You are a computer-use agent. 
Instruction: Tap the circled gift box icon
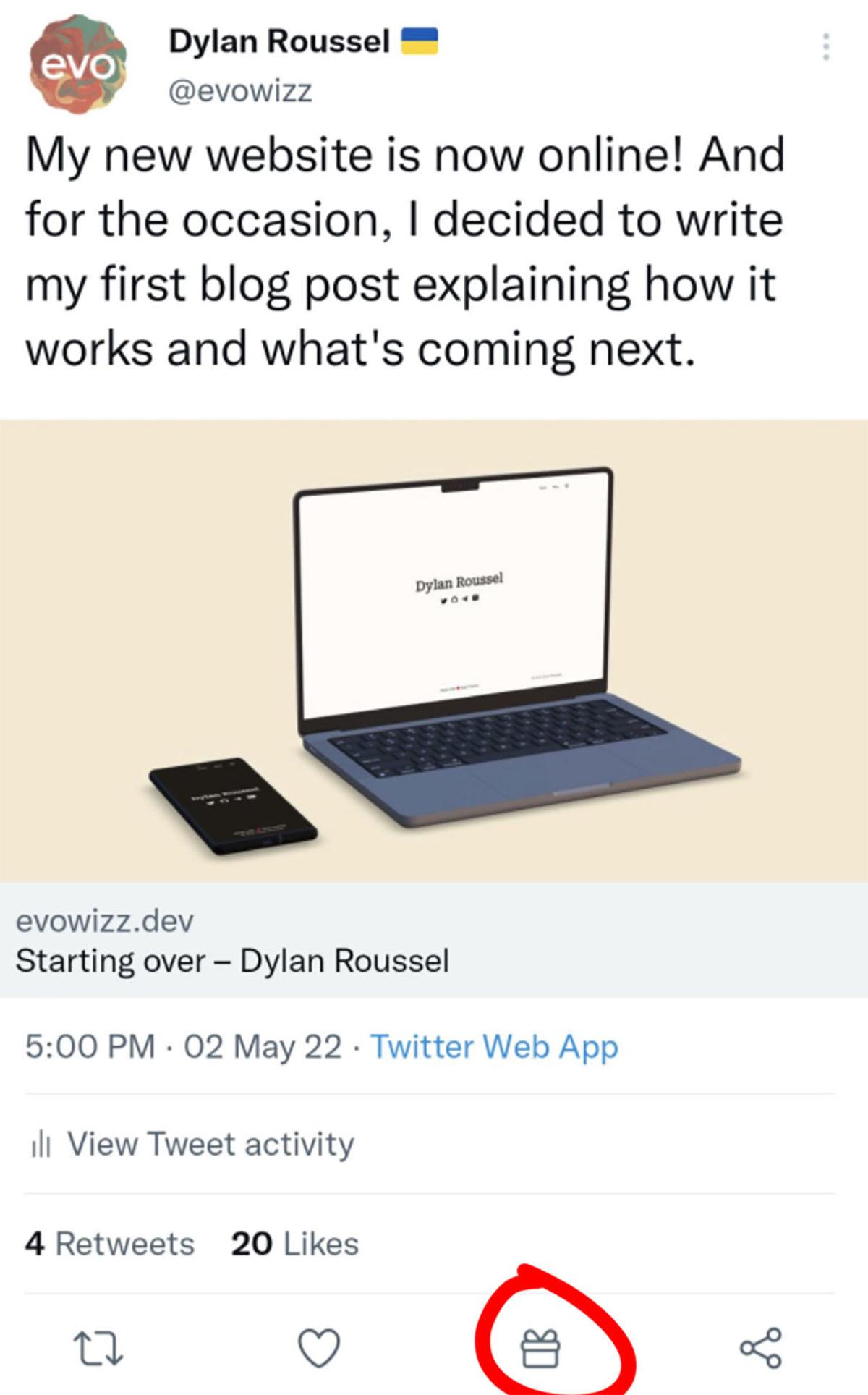pos(541,1349)
